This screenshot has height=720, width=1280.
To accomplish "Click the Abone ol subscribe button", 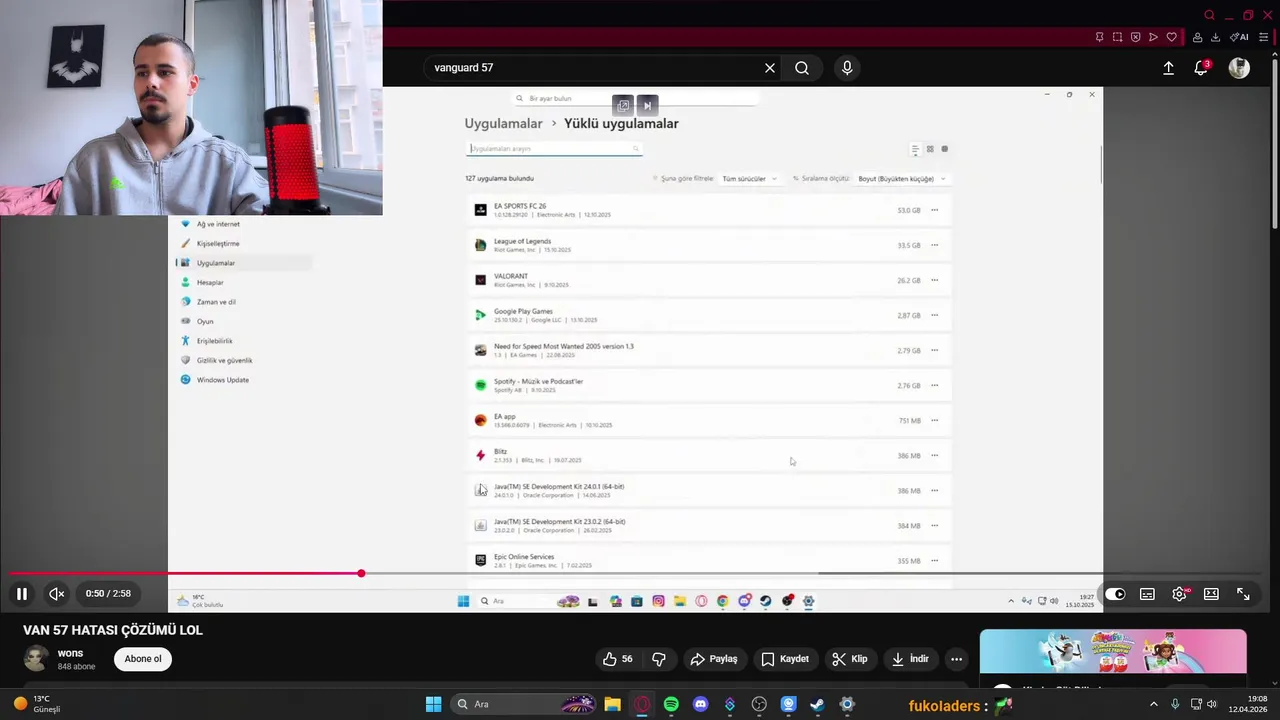I will tap(143, 659).
